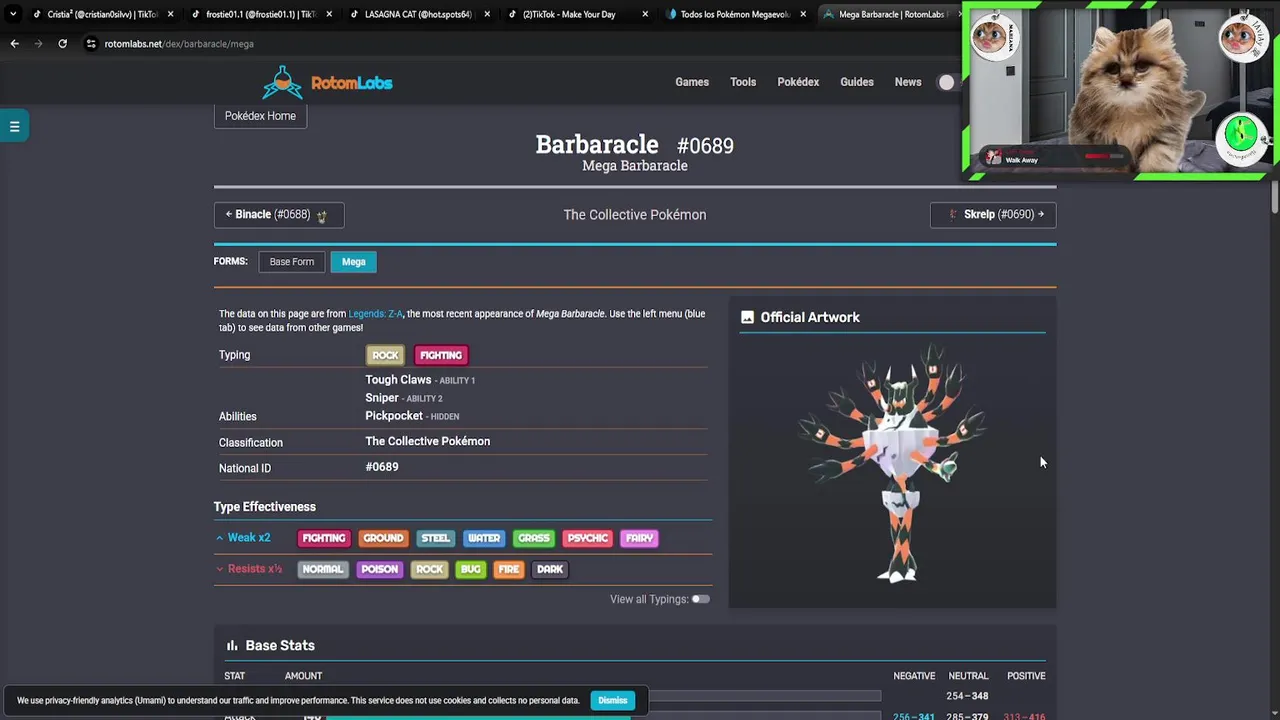1280x720 pixels.
Task: Open the browser tab search dropdown
Action: [x=12, y=14]
